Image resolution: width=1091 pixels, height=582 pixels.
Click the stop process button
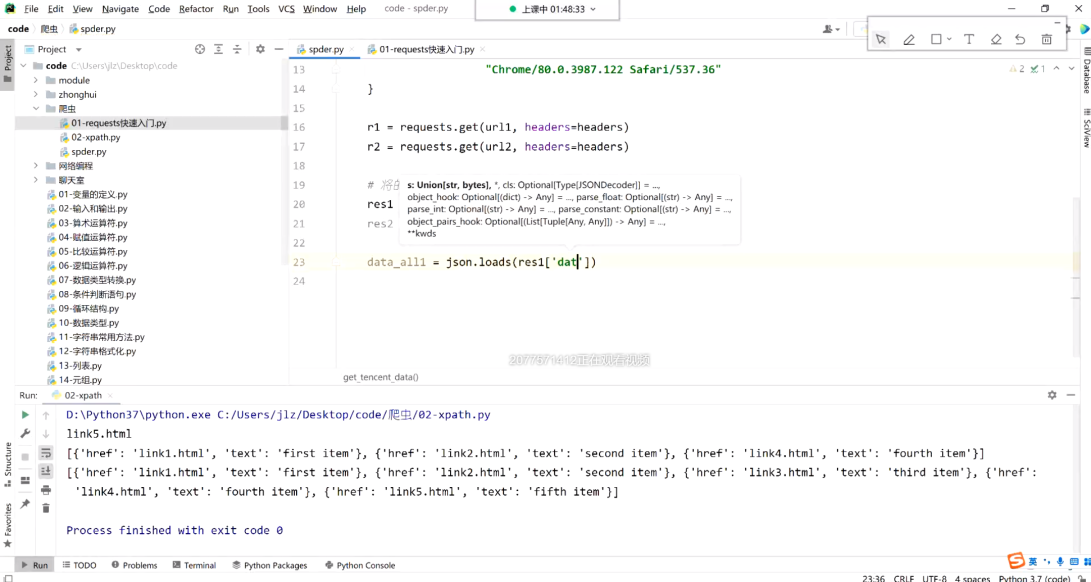(x=26, y=457)
